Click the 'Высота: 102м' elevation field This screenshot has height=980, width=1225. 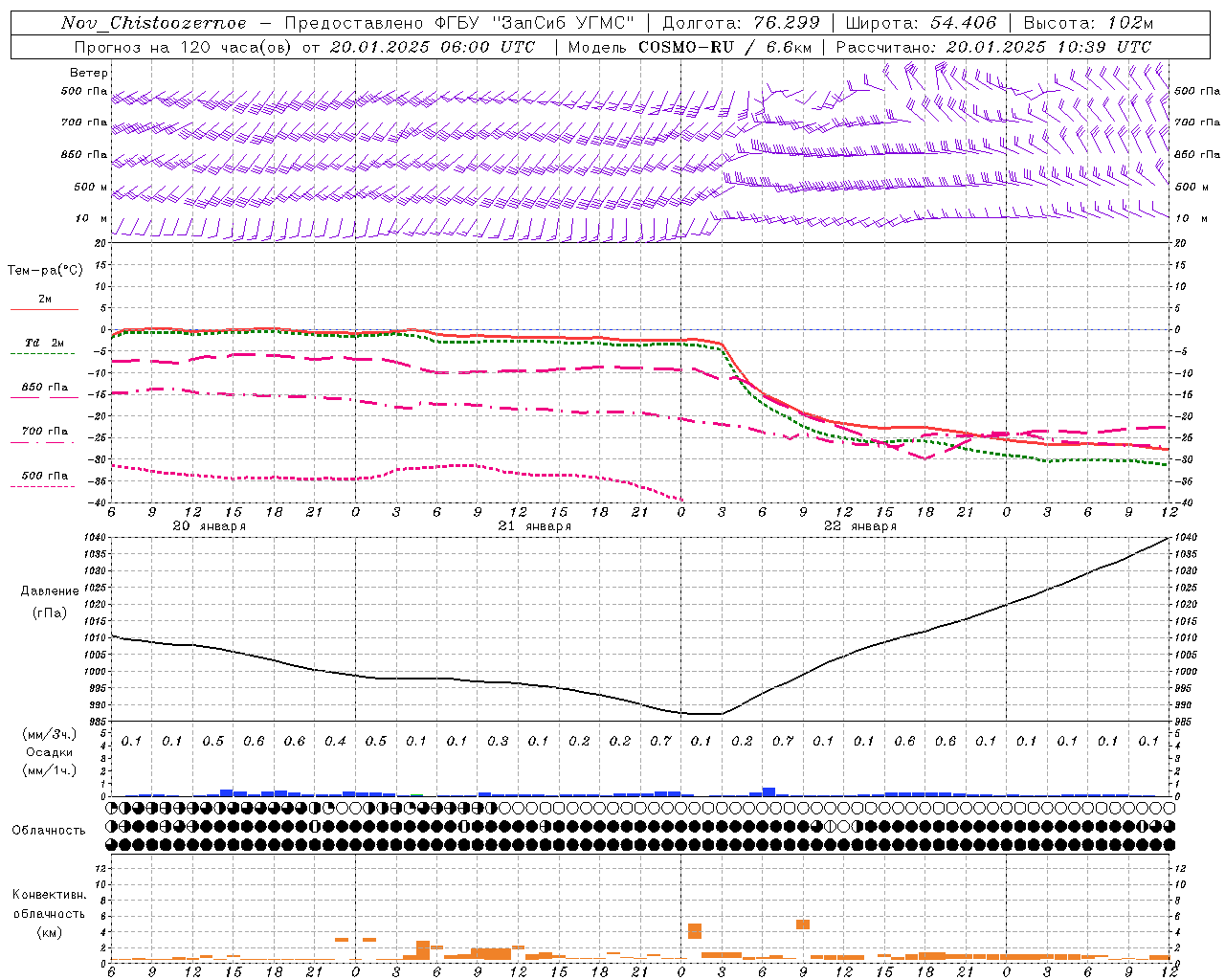1088,23
